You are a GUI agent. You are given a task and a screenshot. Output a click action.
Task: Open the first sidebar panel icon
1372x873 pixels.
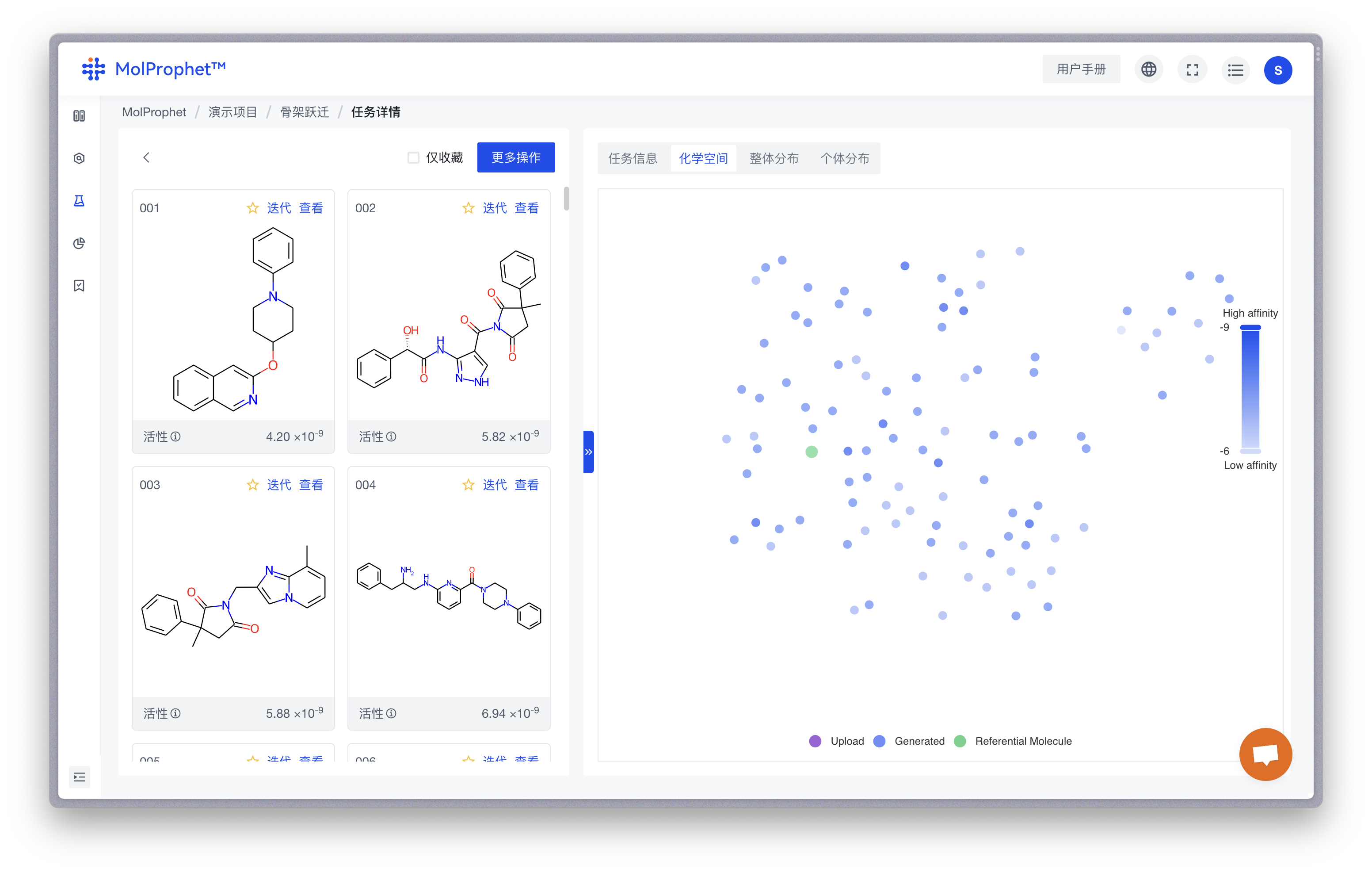click(x=79, y=116)
